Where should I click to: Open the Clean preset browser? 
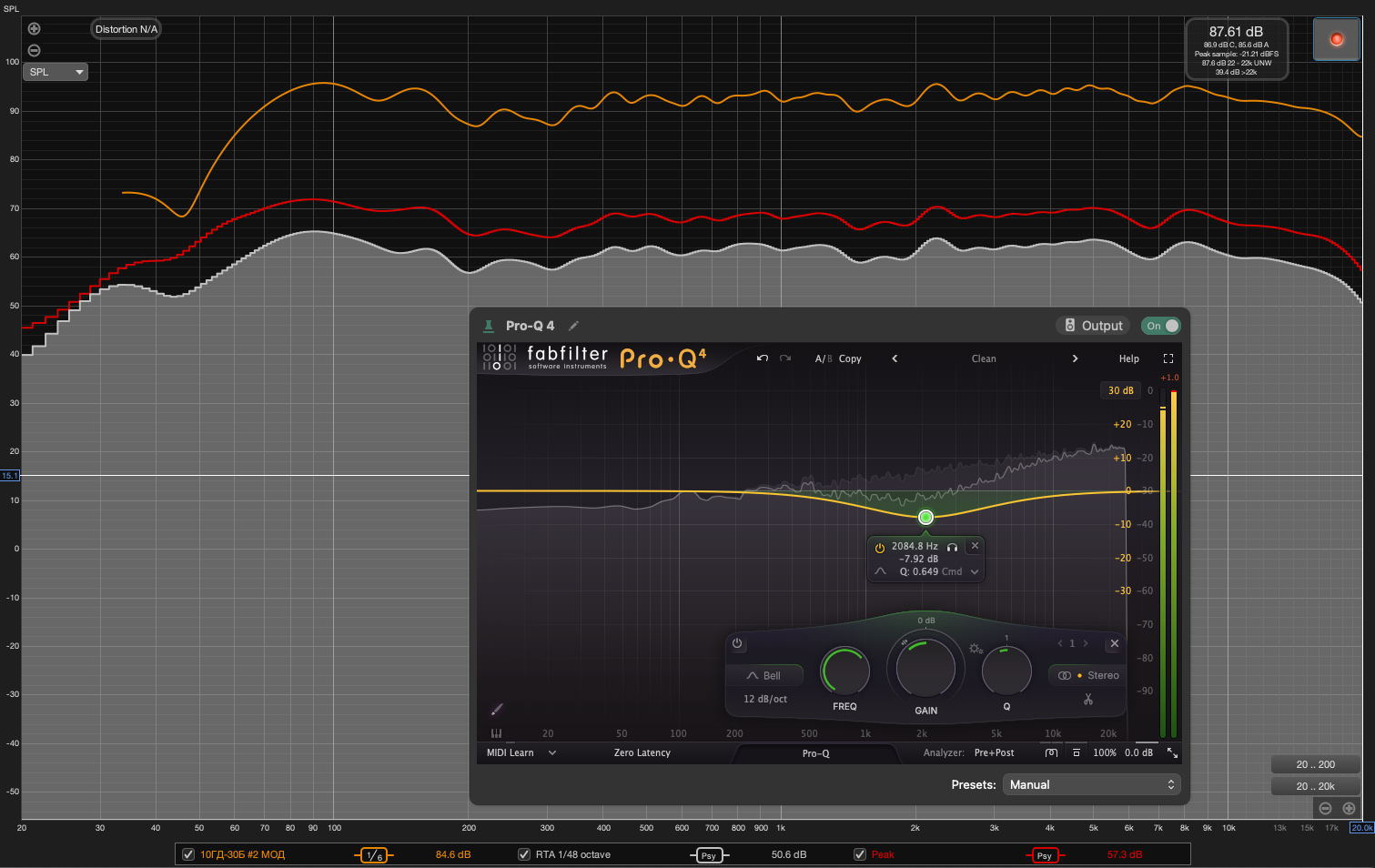tap(984, 358)
